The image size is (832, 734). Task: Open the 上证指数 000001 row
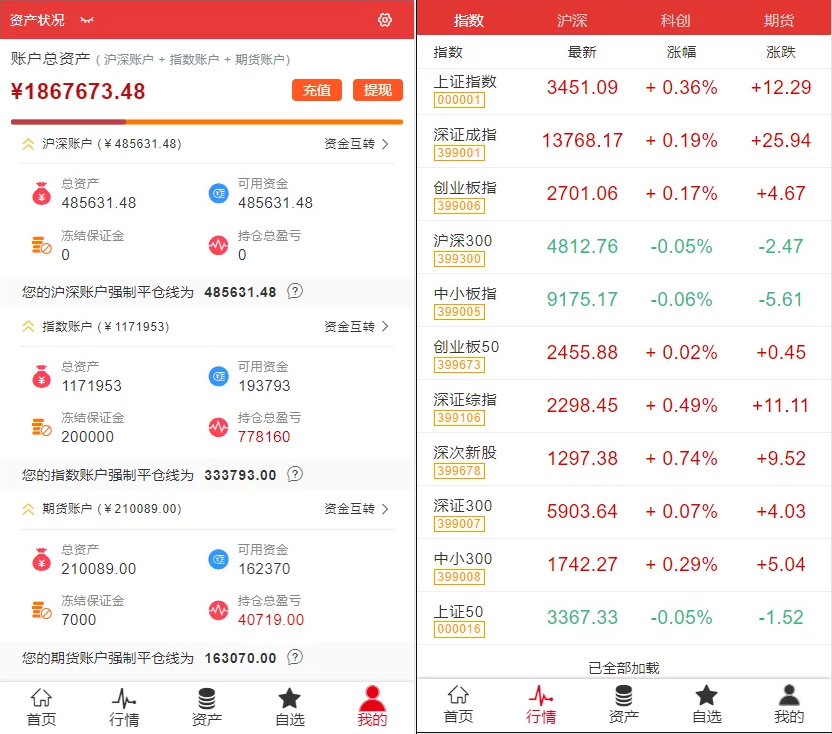click(624, 88)
